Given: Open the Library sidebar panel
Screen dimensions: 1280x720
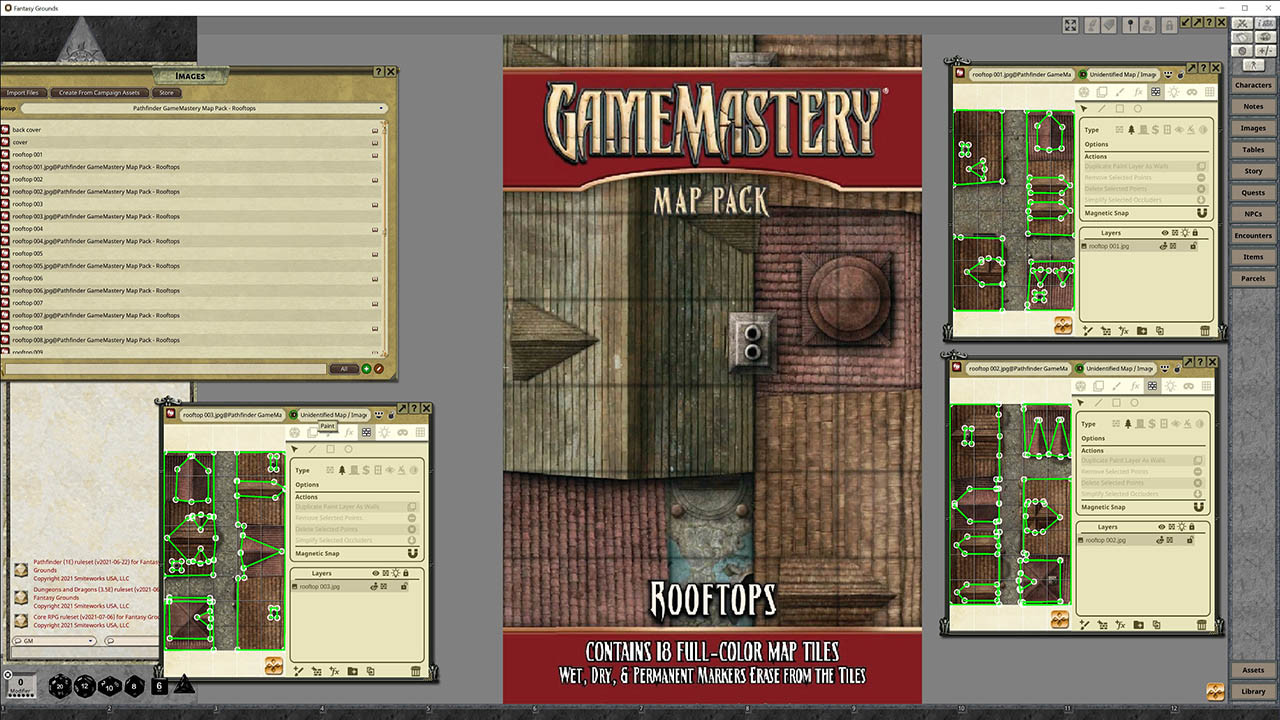Looking at the screenshot, I should 1253,691.
